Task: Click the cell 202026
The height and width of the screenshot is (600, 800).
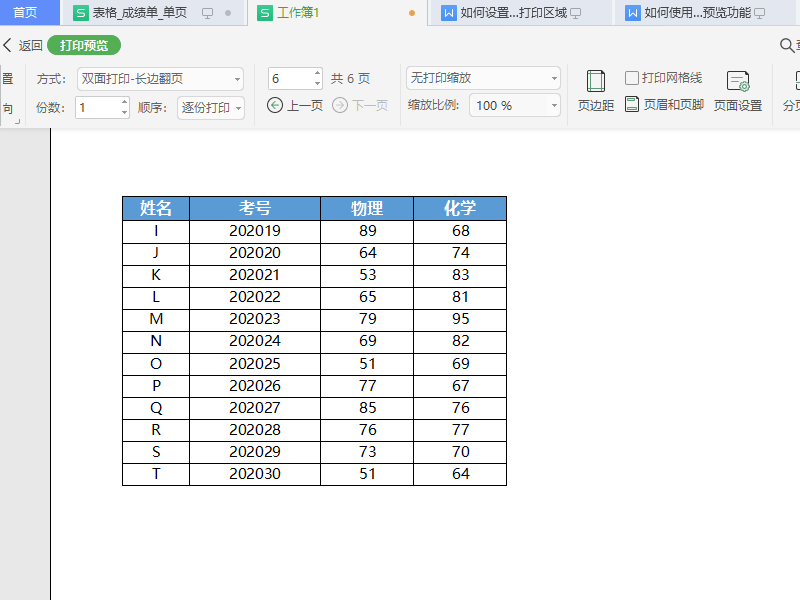Action: coord(255,386)
